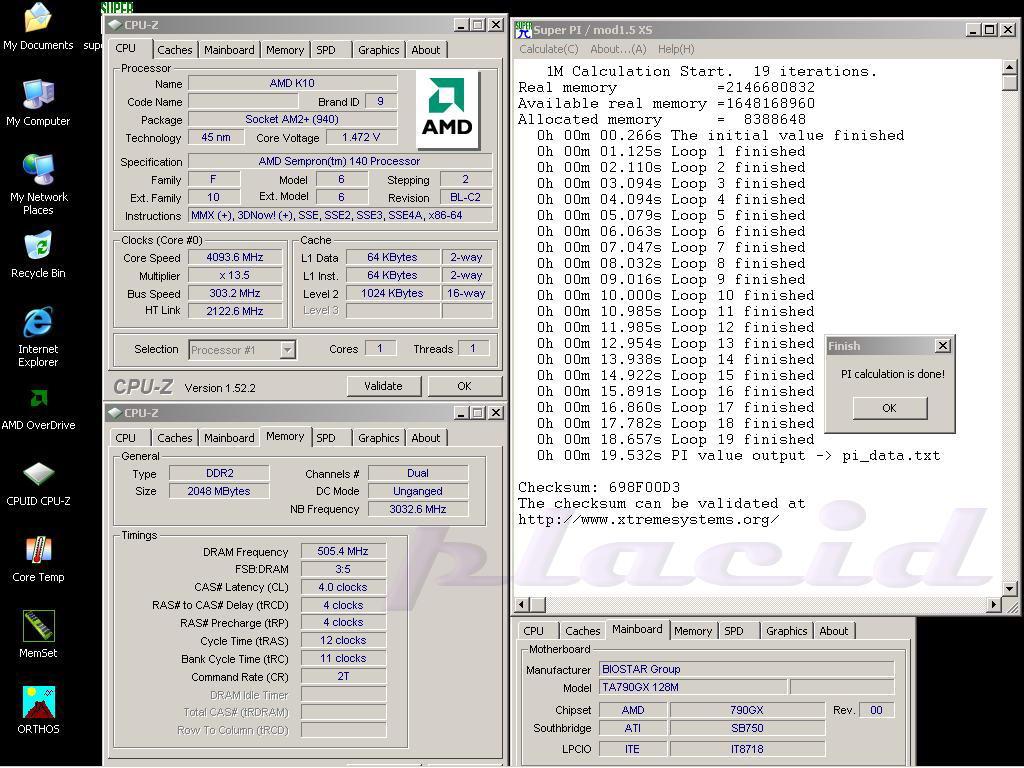Viewport: 1024px width, 768px height.
Task: Click the Super PI scroll down arrow
Action: [1010, 588]
